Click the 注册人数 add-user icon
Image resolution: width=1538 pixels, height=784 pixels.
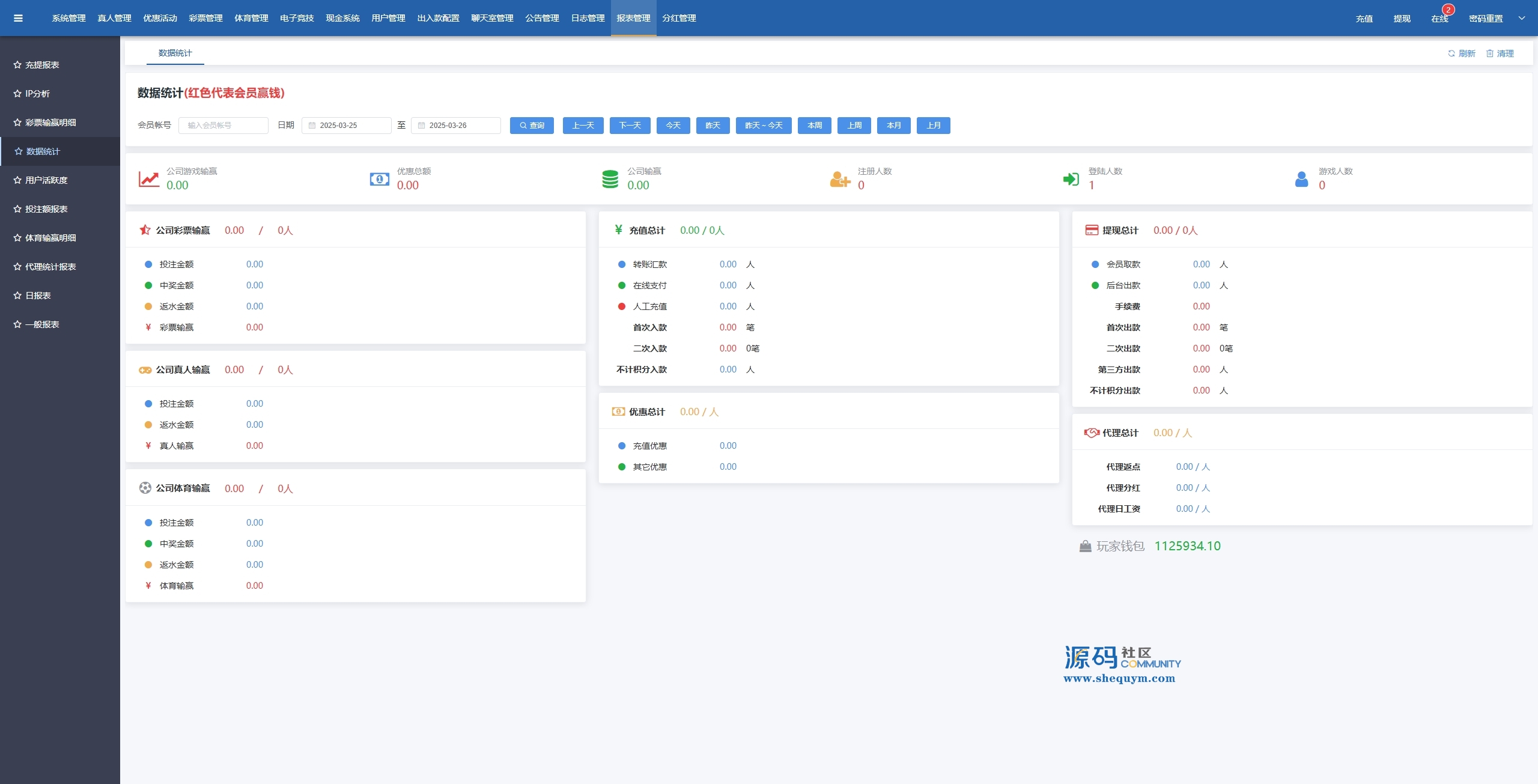click(x=839, y=179)
